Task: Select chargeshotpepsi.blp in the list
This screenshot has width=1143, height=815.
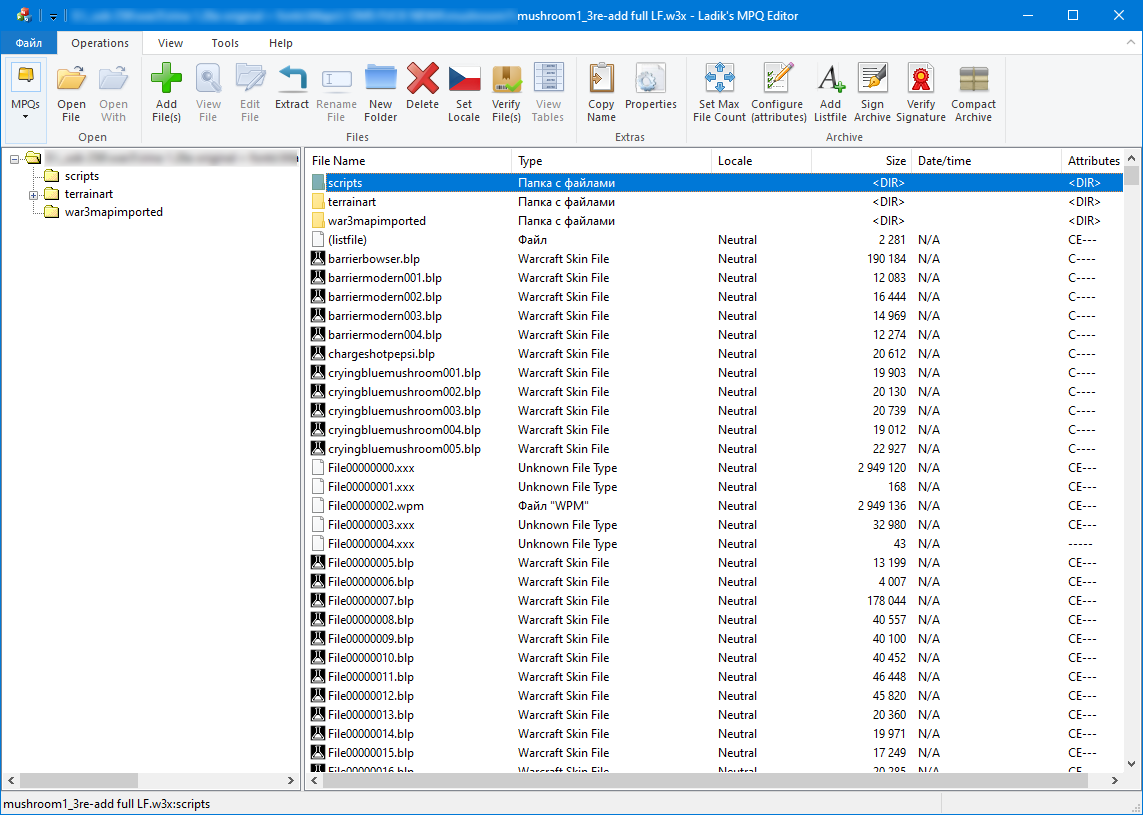Action: (715, 354)
